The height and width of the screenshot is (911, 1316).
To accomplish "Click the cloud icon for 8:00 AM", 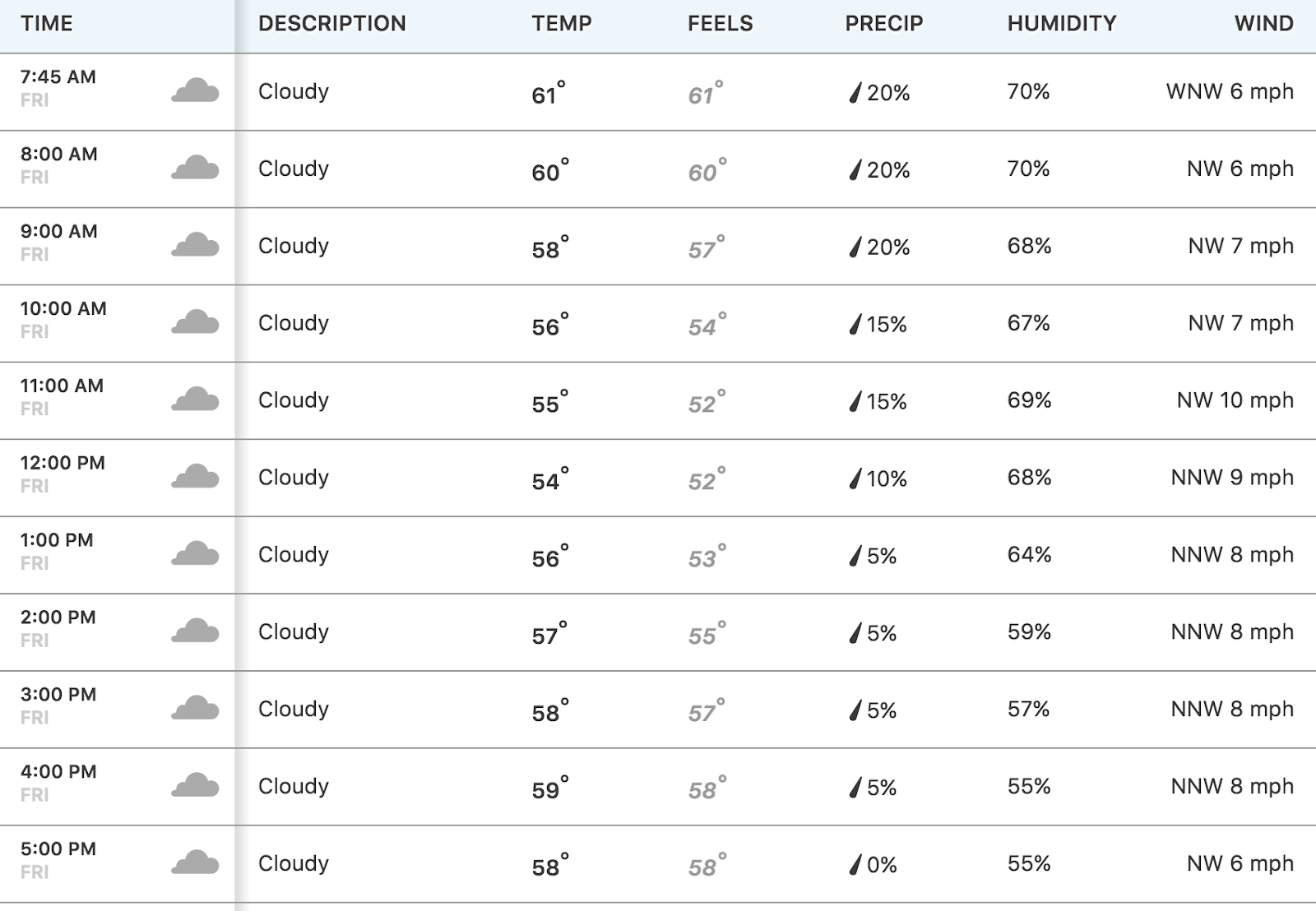I will 195,167.
